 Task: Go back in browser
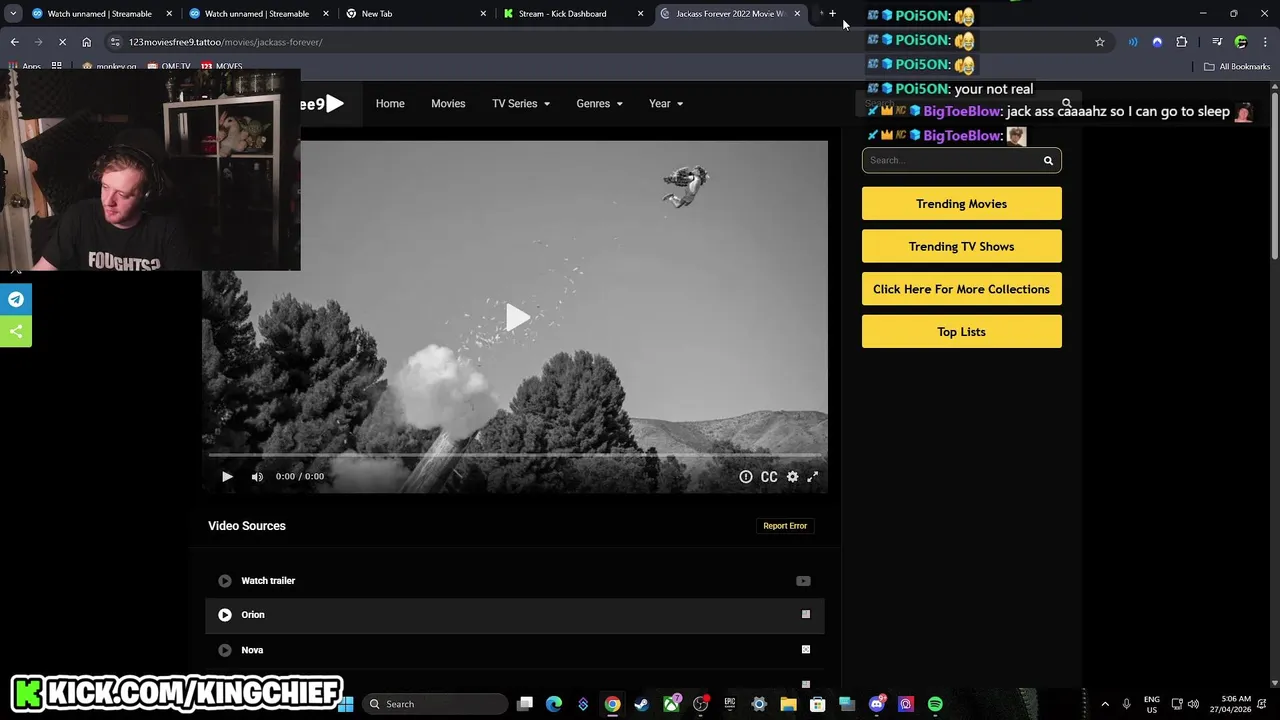(14, 42)
